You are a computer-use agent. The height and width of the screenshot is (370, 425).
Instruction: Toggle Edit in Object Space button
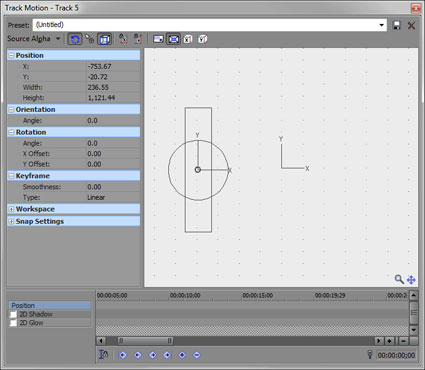[x=104, y=39]
